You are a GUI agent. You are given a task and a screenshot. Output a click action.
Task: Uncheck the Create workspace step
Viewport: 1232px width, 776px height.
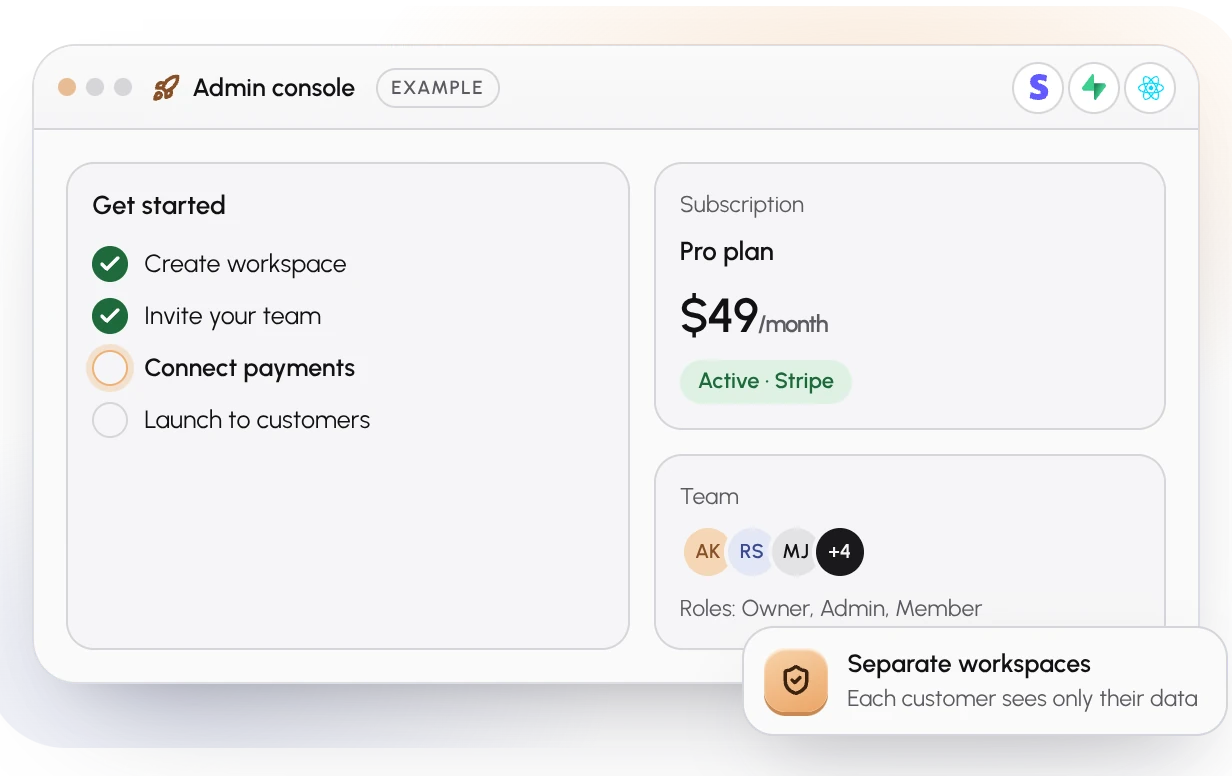[x=110, y=264]
